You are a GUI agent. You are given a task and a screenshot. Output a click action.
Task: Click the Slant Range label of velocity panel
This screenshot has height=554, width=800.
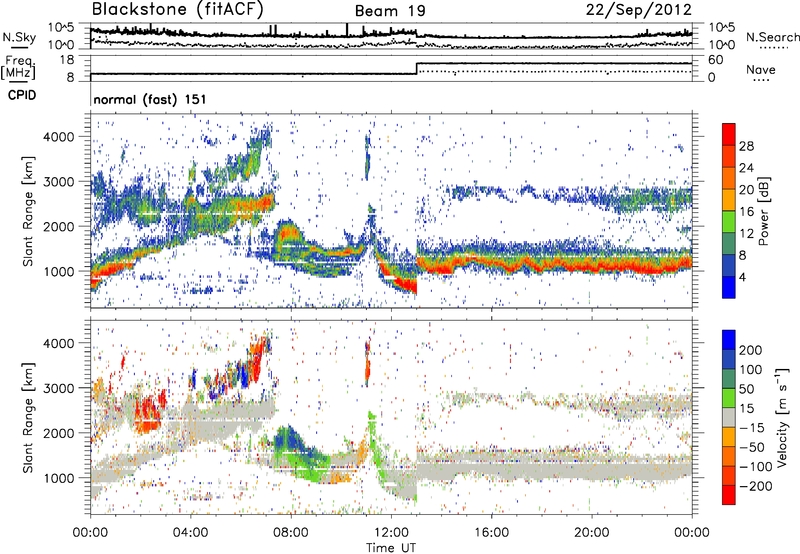28,417
